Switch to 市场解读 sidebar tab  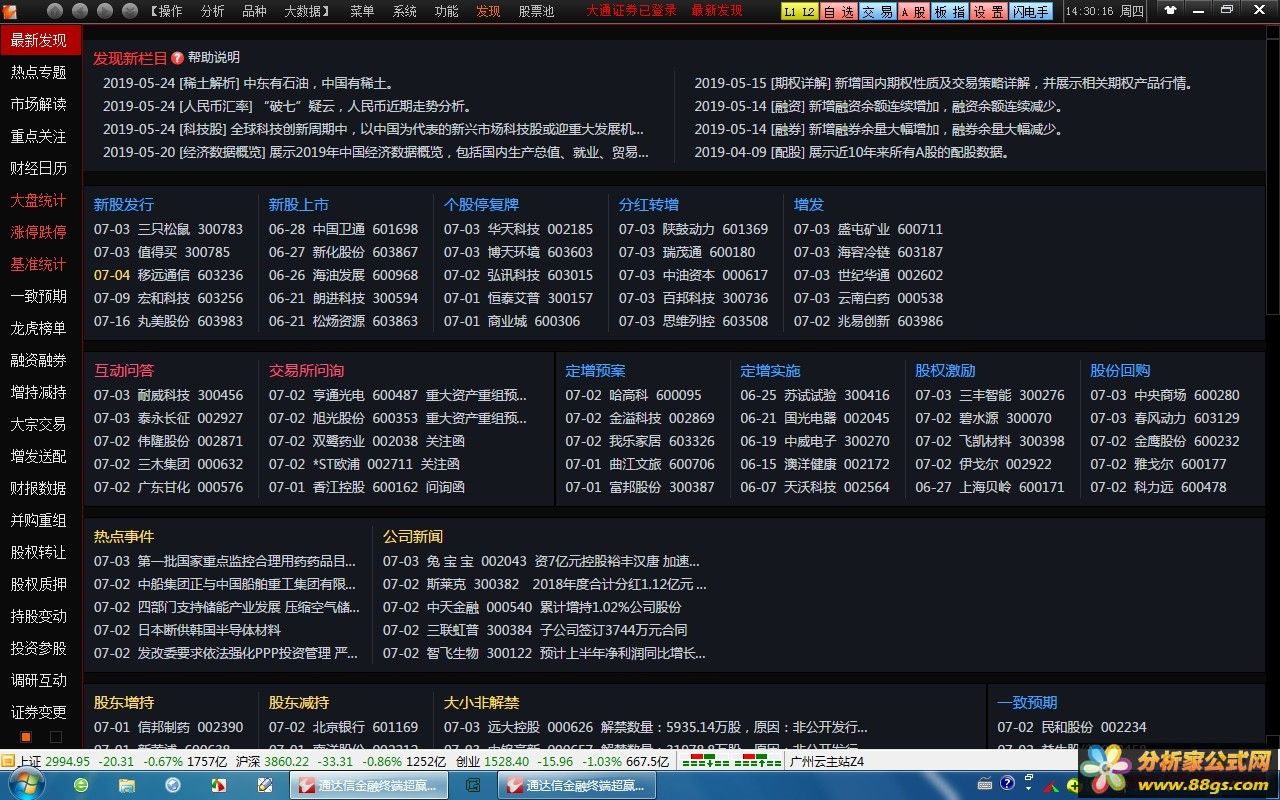[x=39, y=104]
